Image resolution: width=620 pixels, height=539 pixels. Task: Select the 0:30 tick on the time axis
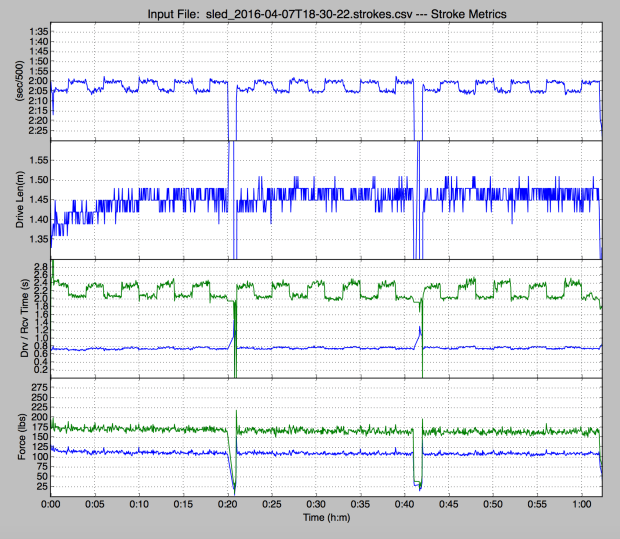click(x=316, y=505)
